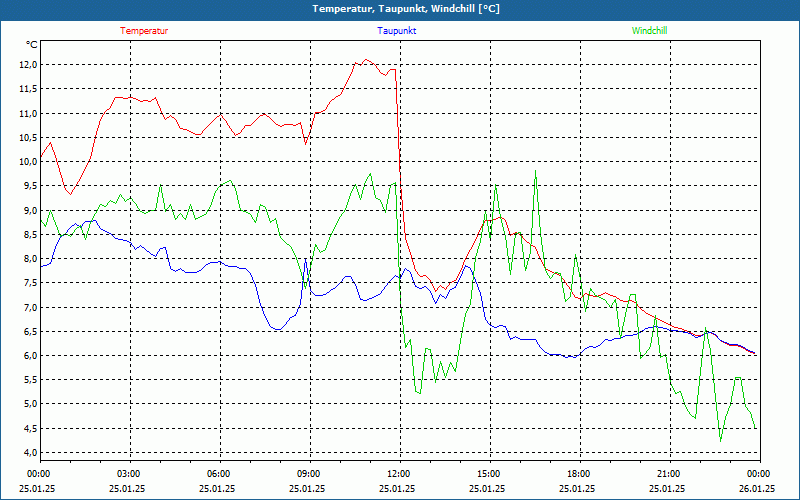The height and width of the screenshot is (500, 800).
Task: Click the 4,5 y-axis value
Action: pyautogui.click(x=31, y=428)
